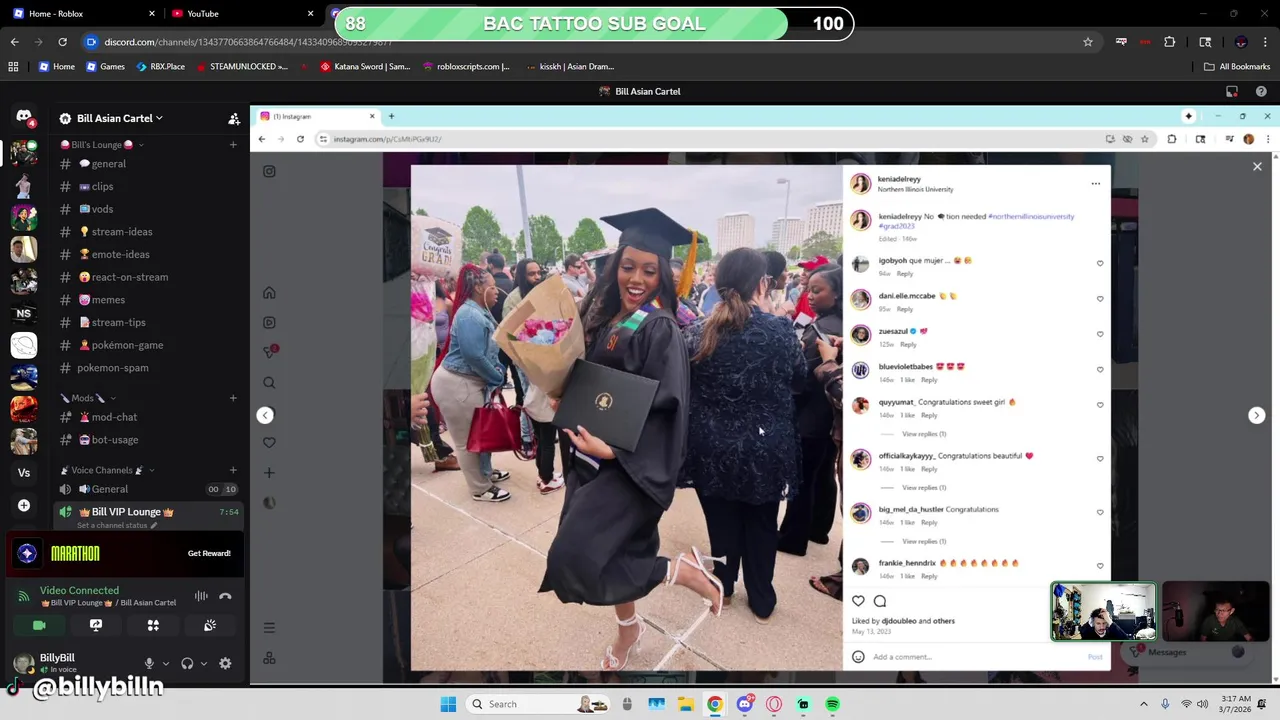Screen dimensions: 1280x720
Task: Go to the previous Instagram post
Action: (265, 415)
